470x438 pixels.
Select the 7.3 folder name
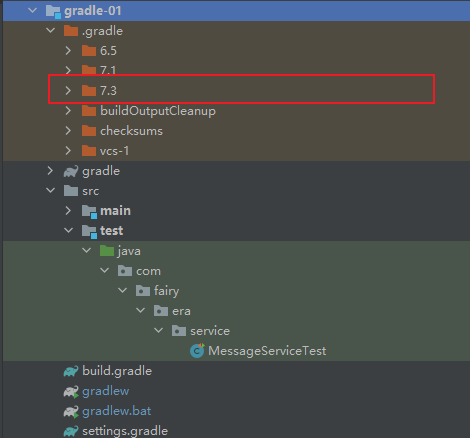pos(108,91)
